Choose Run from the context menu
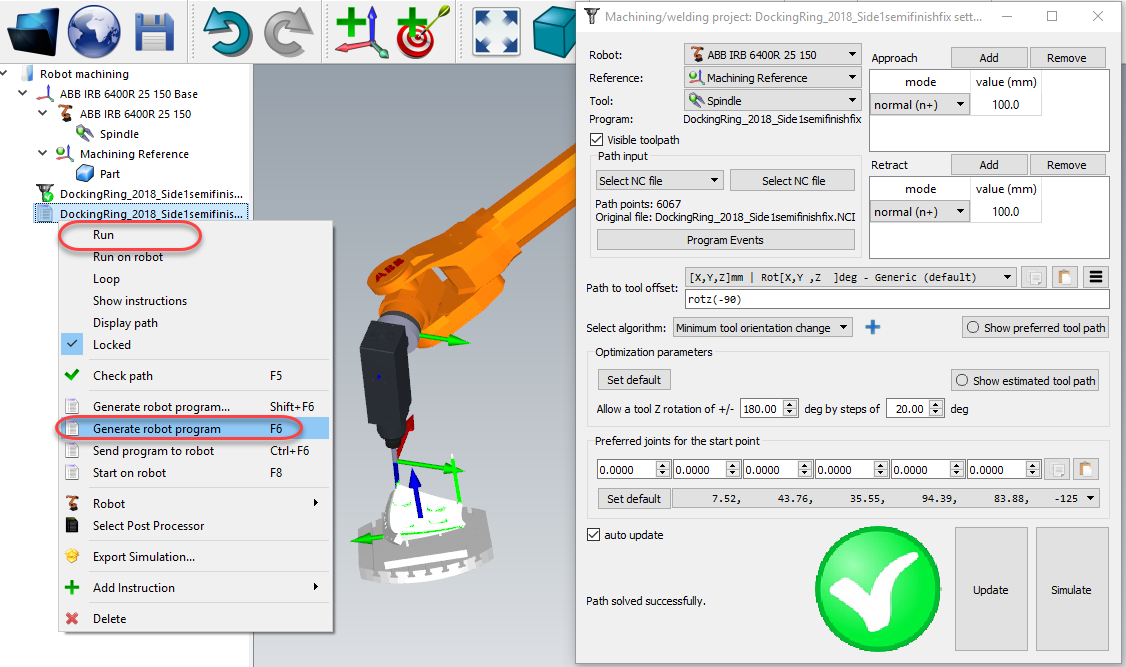The height and width of the screenshot is (667, 1126). tap(103, 235)
